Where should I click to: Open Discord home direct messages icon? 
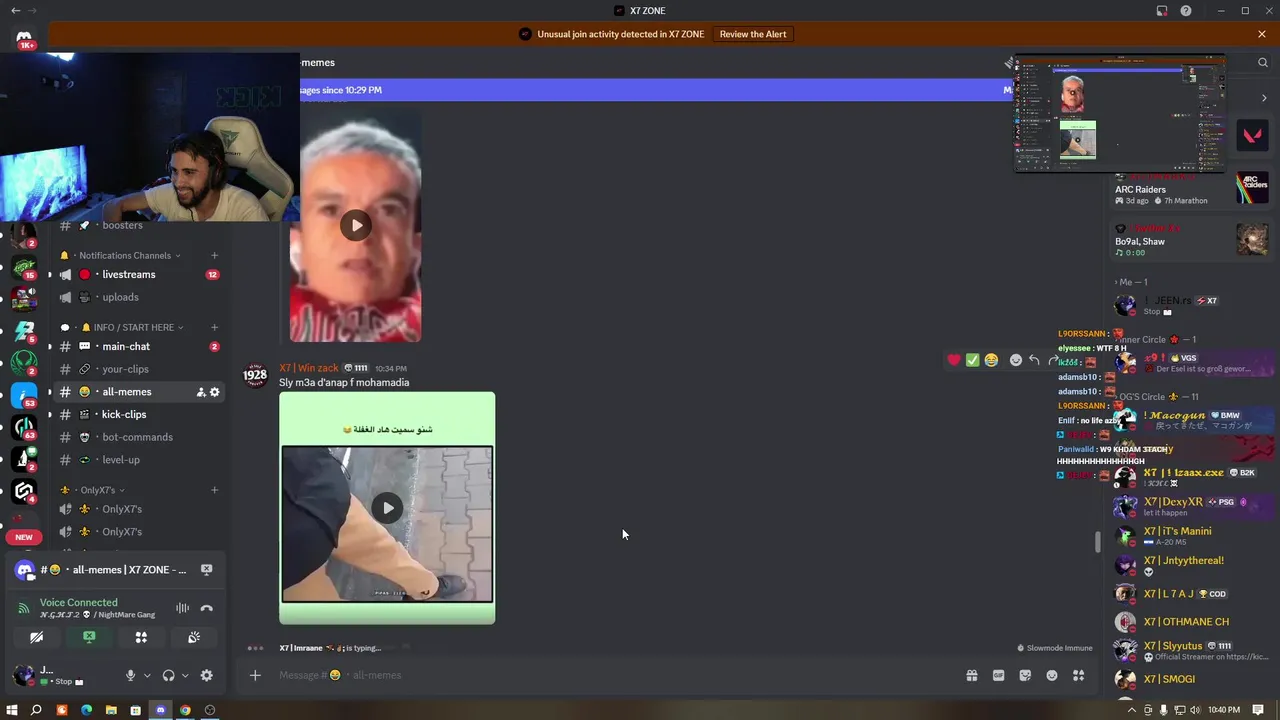24,38
